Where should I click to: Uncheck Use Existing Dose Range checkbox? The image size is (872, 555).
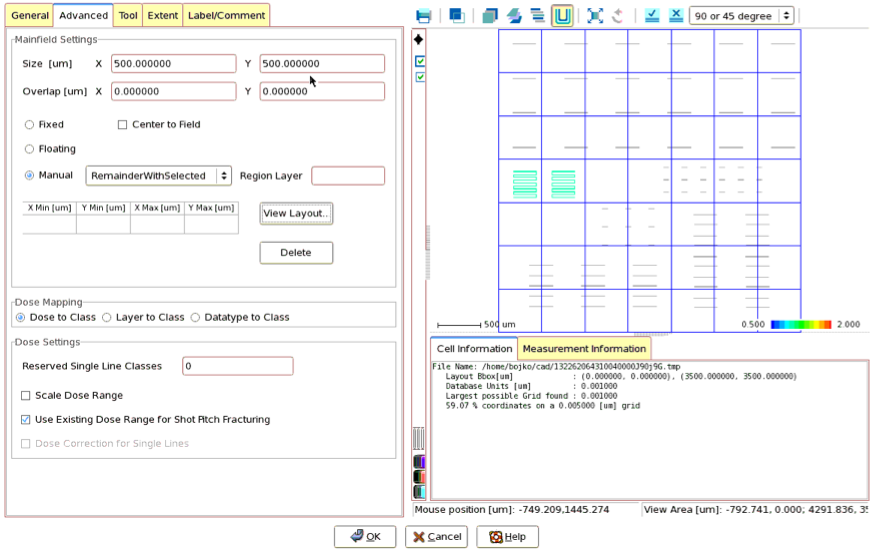click(x=26, y=419)
